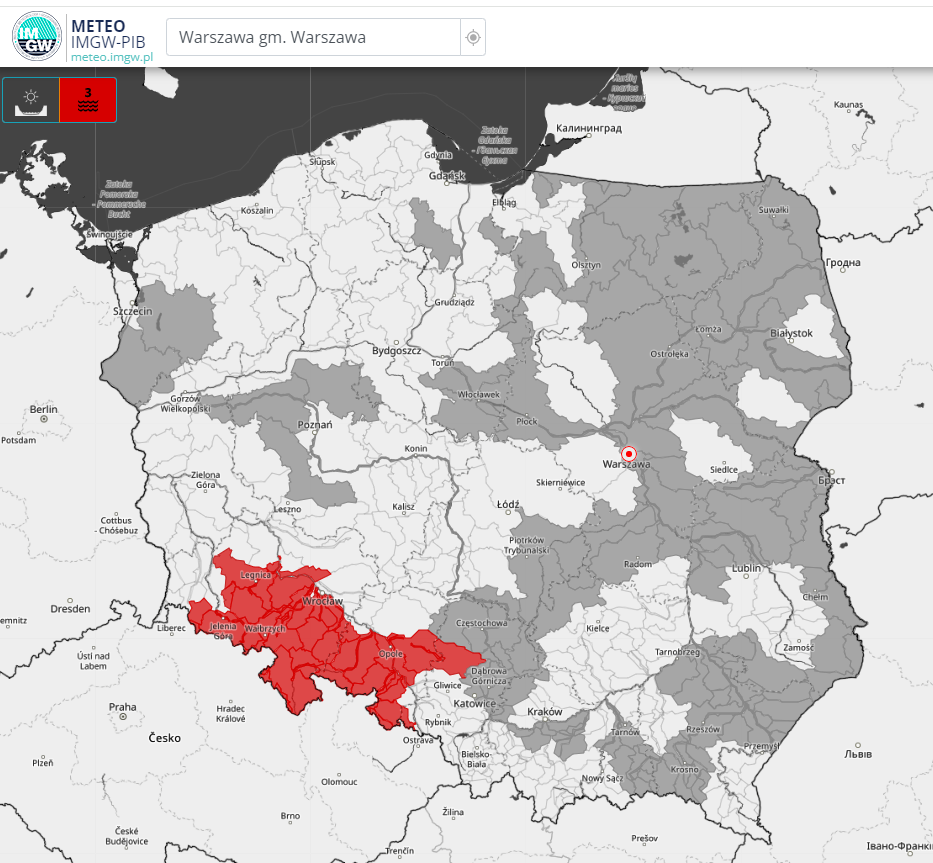Click the red warning area at Wrocław
933x863 pixels.
coord(323,608)
